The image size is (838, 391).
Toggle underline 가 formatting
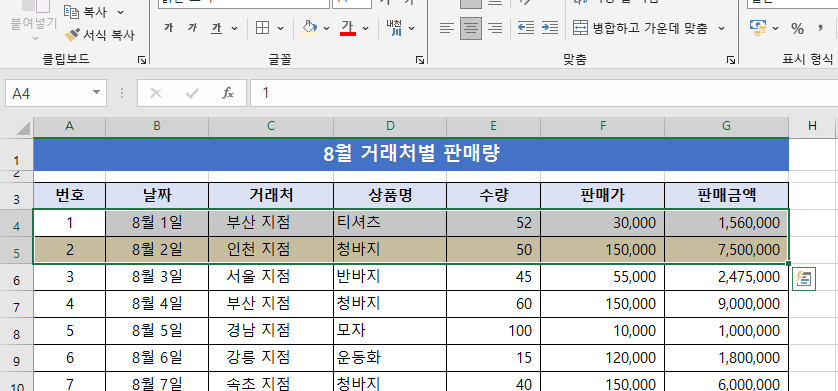216,28
